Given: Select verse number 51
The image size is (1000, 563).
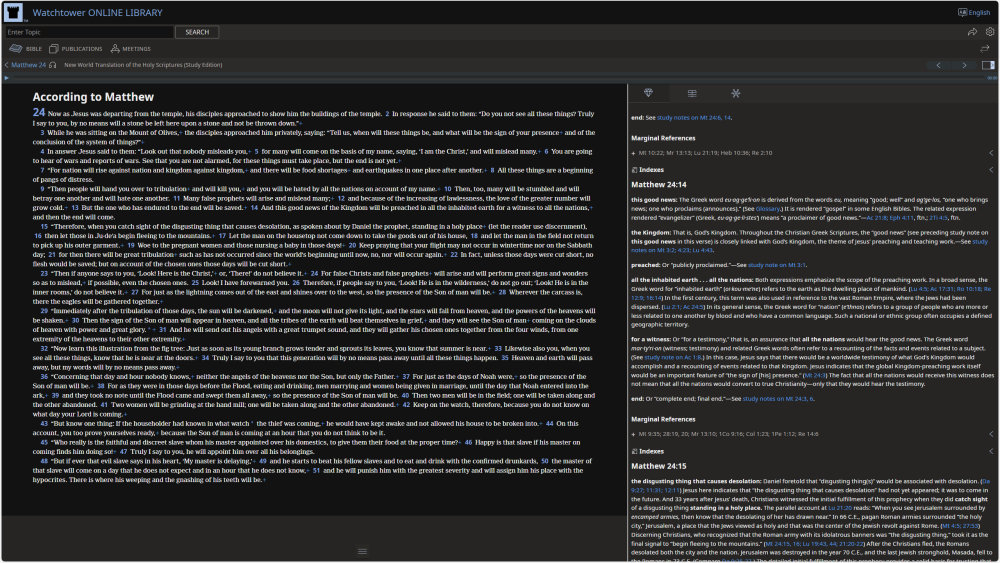Looking at the screenshot, I should click(x=316, y=471).
